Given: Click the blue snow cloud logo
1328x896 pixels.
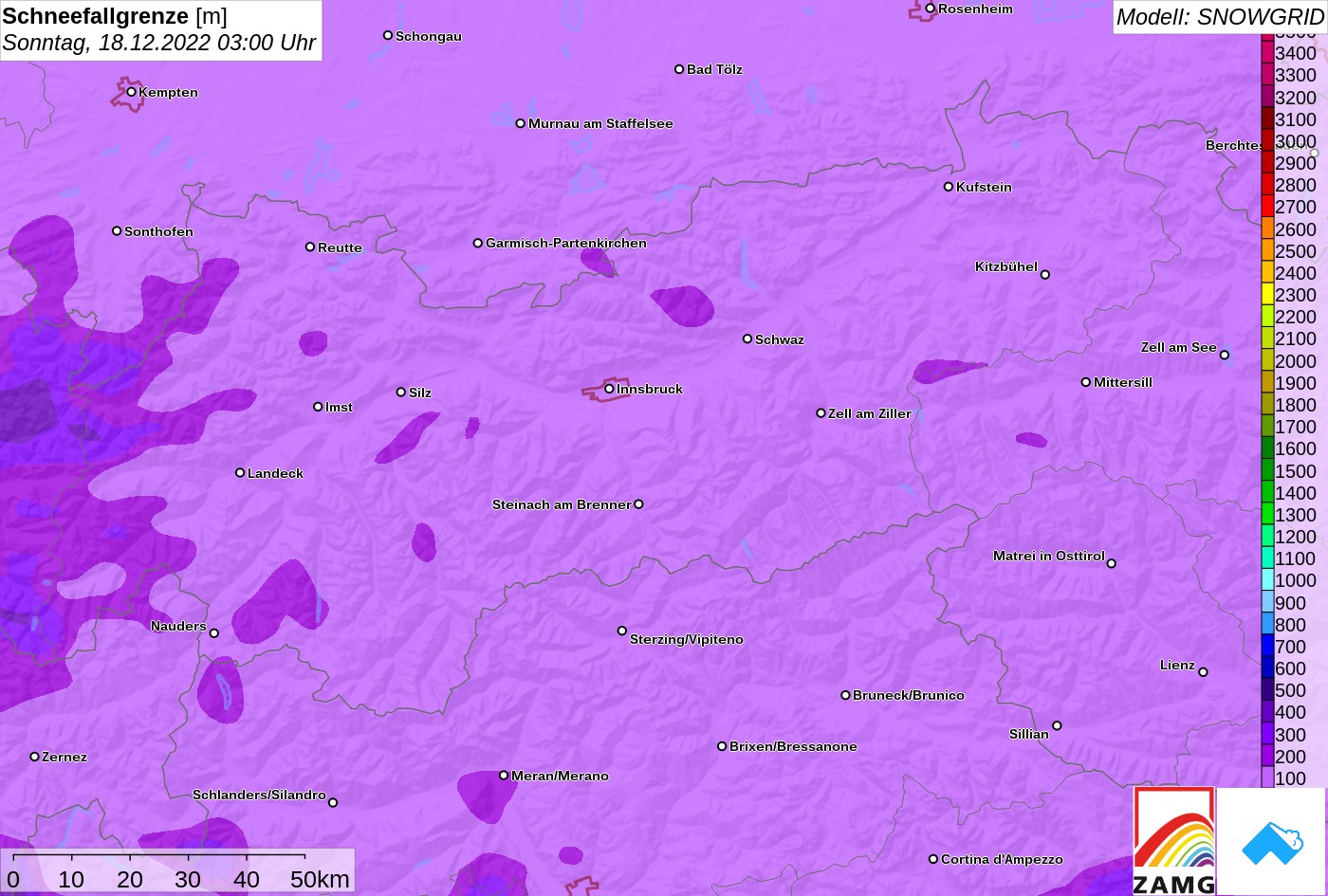Looking at the screenshot, I should click(x=1271, y=842).
